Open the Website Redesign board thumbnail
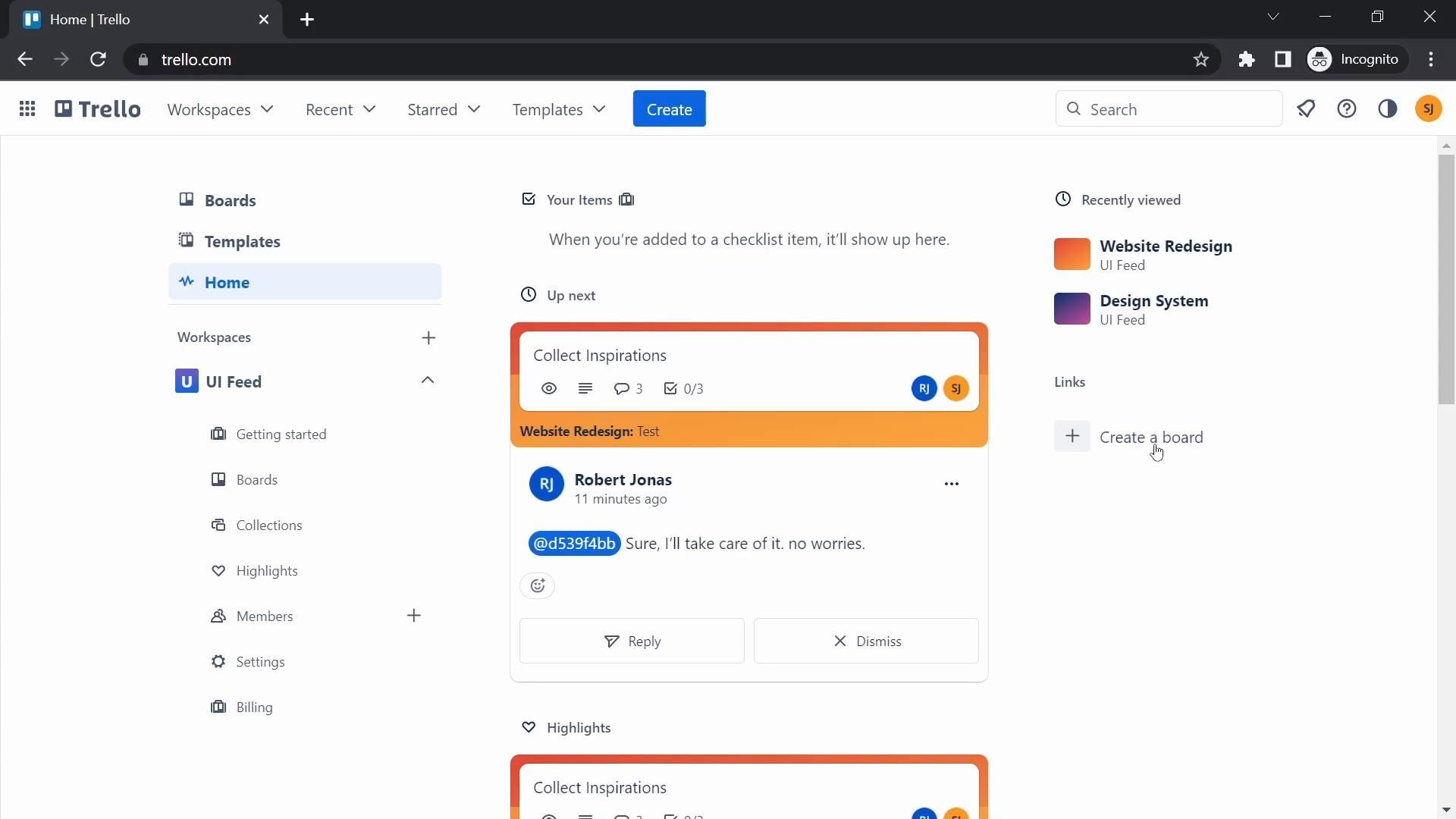Viewport: 1456px width, 819px height. 1072,254
